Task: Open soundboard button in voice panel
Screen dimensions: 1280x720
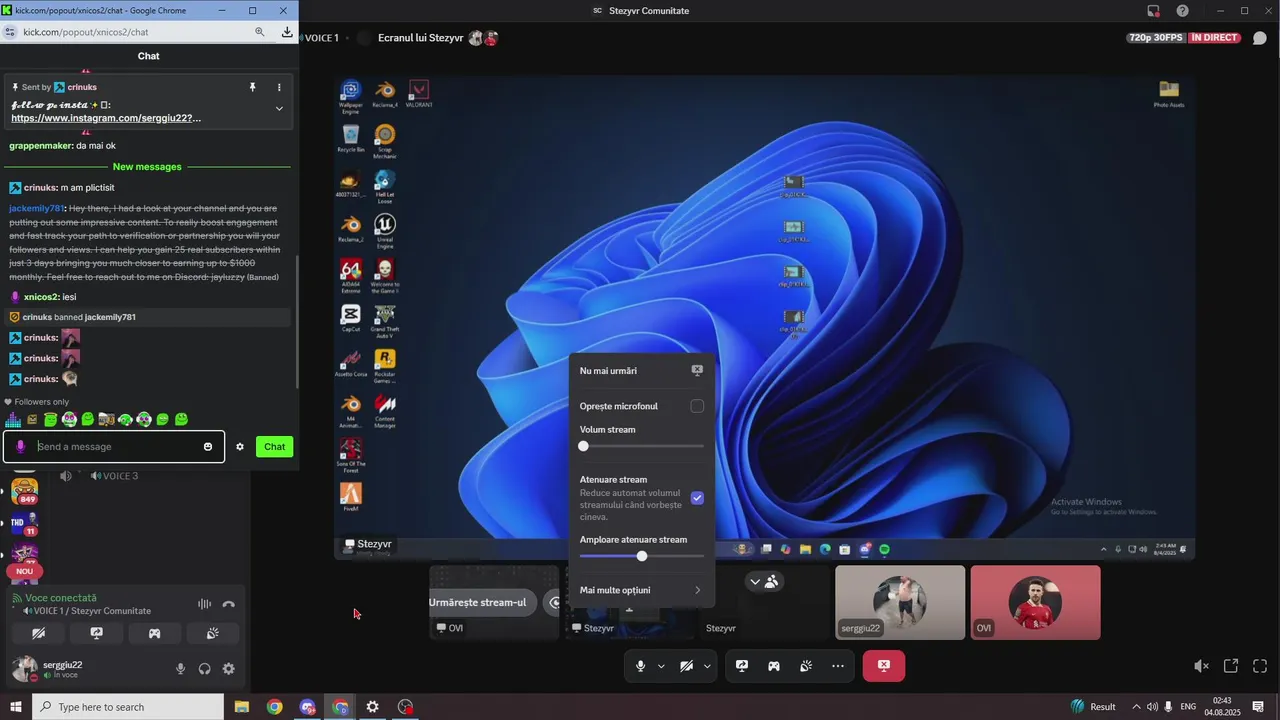Action: coord(213,633)
